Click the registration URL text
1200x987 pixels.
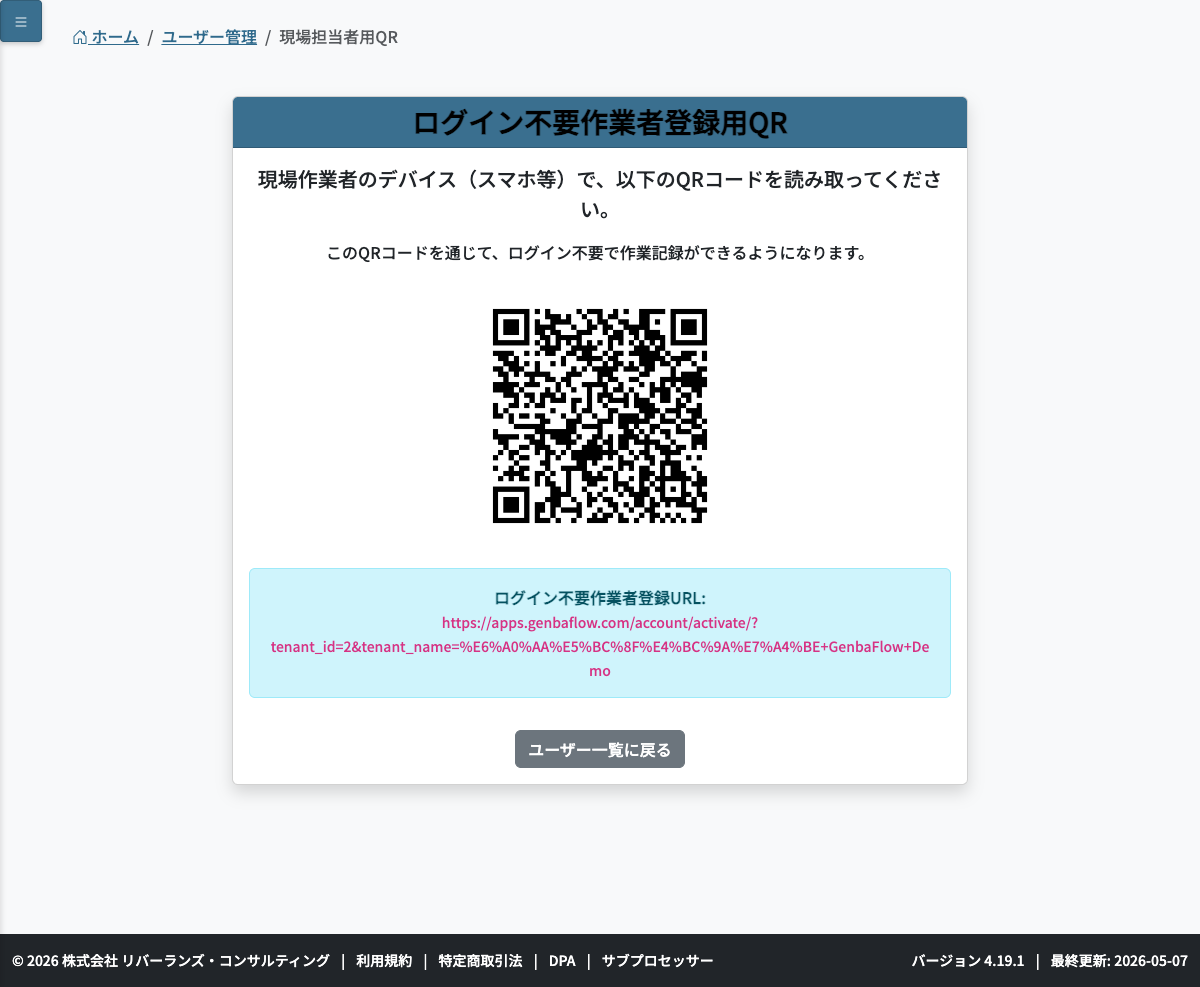coord(600,646)
